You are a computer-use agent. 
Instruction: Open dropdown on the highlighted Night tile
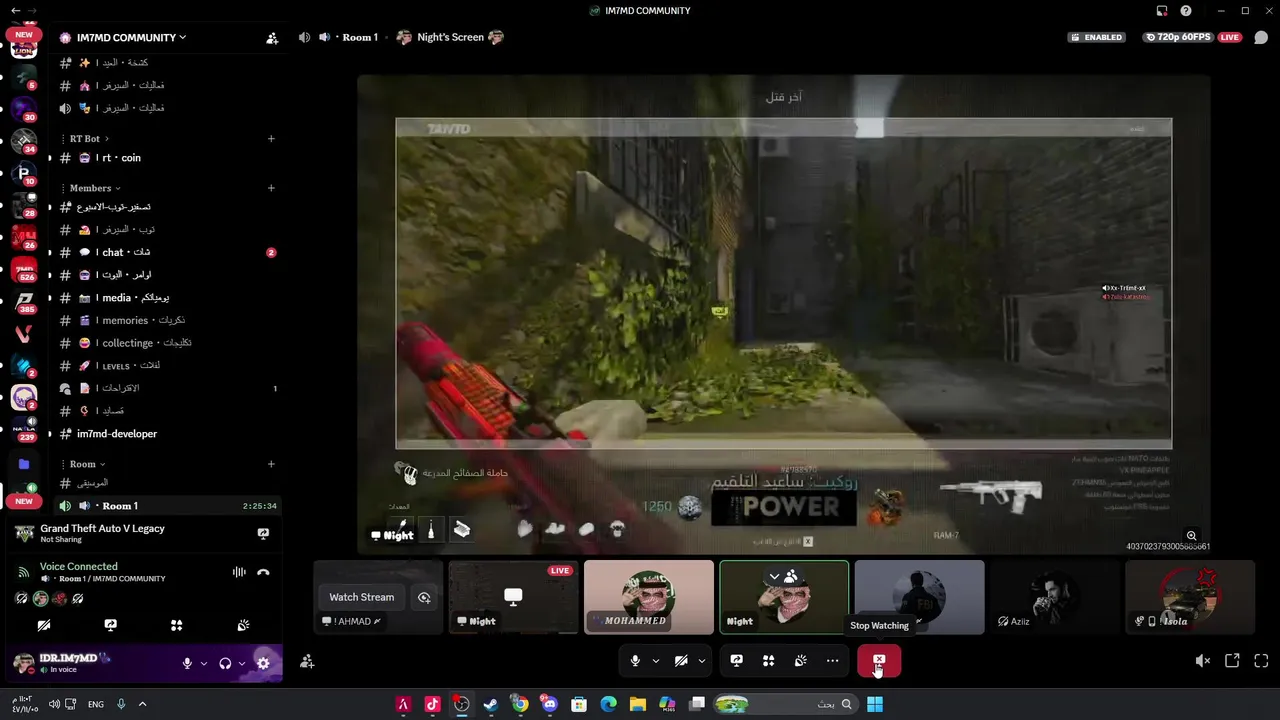[774, 576]
